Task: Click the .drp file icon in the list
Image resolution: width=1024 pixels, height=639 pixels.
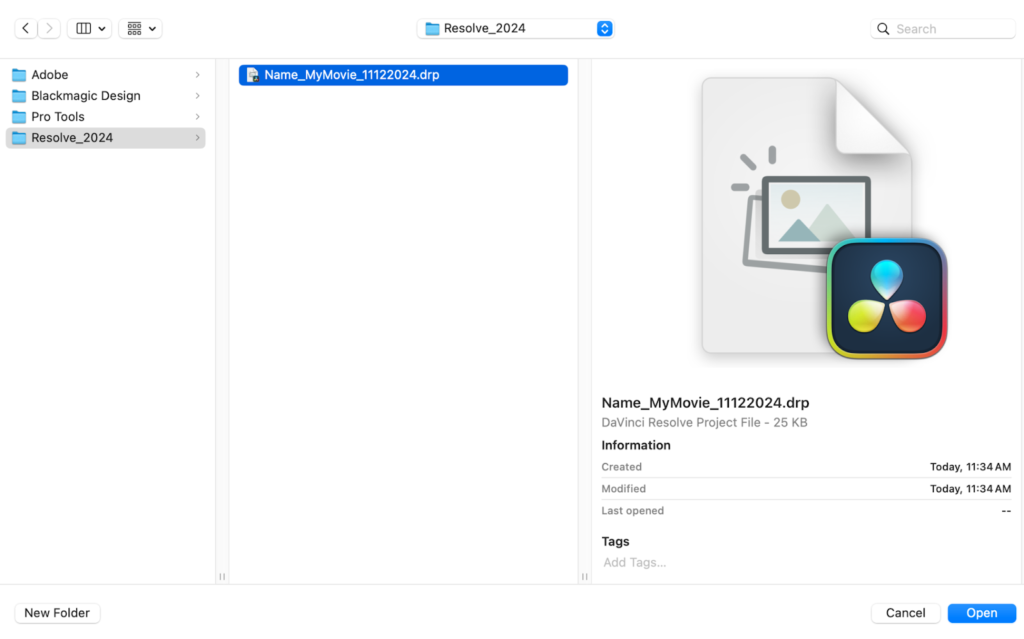Action: point(253,75)
